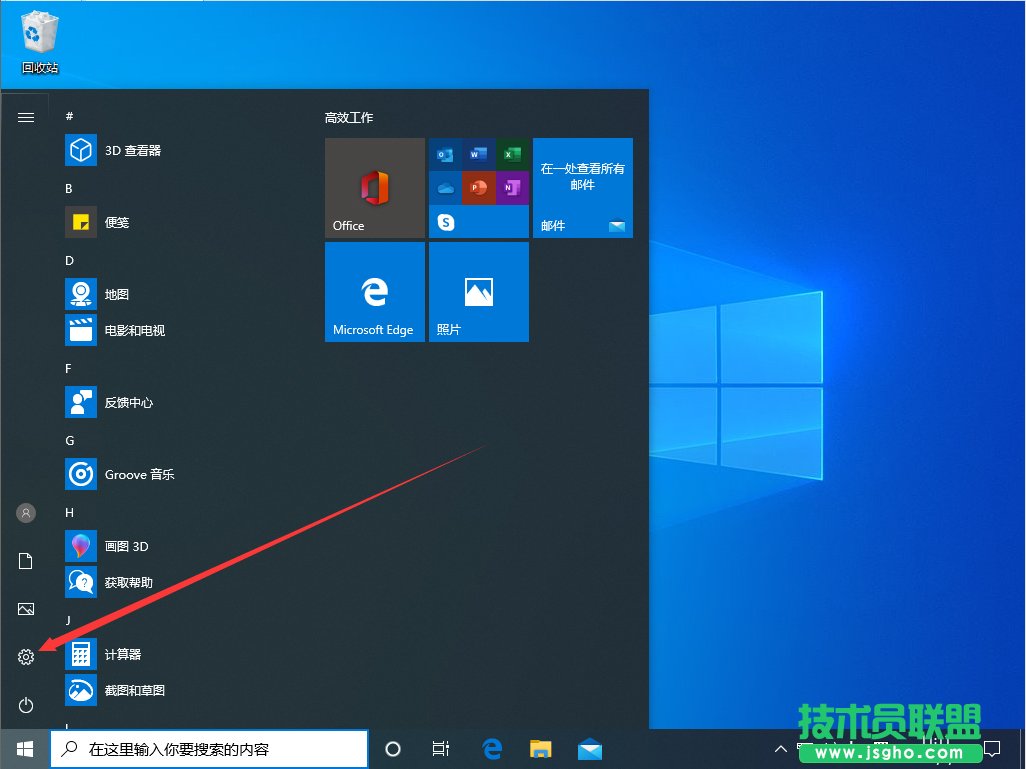Open Settings via the gear in Start sidebar
1026x769 pixels.
[x=25, y=657]
